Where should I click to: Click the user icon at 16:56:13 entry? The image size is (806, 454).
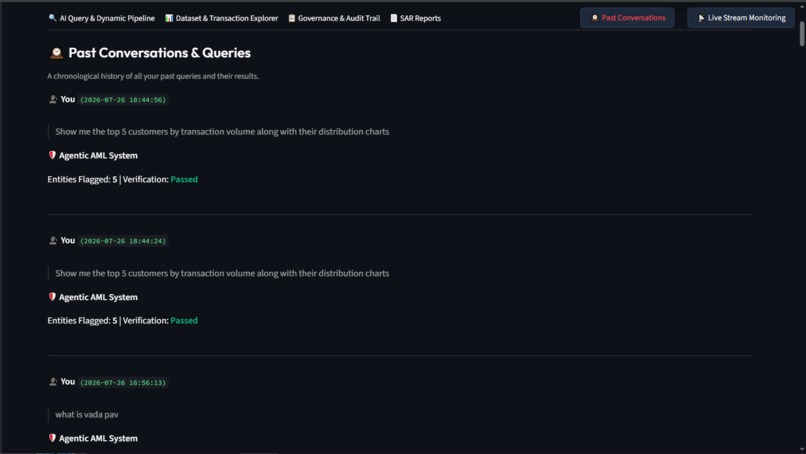[x=52, y=382]
